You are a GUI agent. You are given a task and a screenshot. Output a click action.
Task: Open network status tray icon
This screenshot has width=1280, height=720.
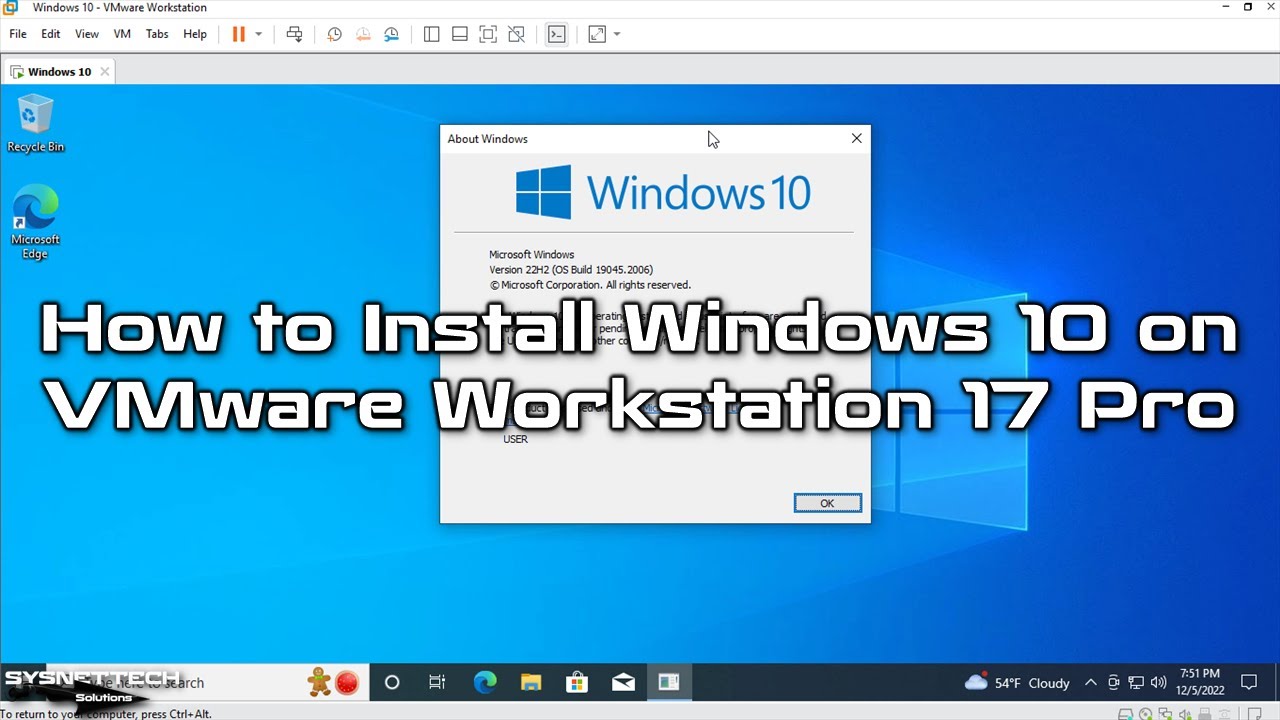[x=1136, y=683]
